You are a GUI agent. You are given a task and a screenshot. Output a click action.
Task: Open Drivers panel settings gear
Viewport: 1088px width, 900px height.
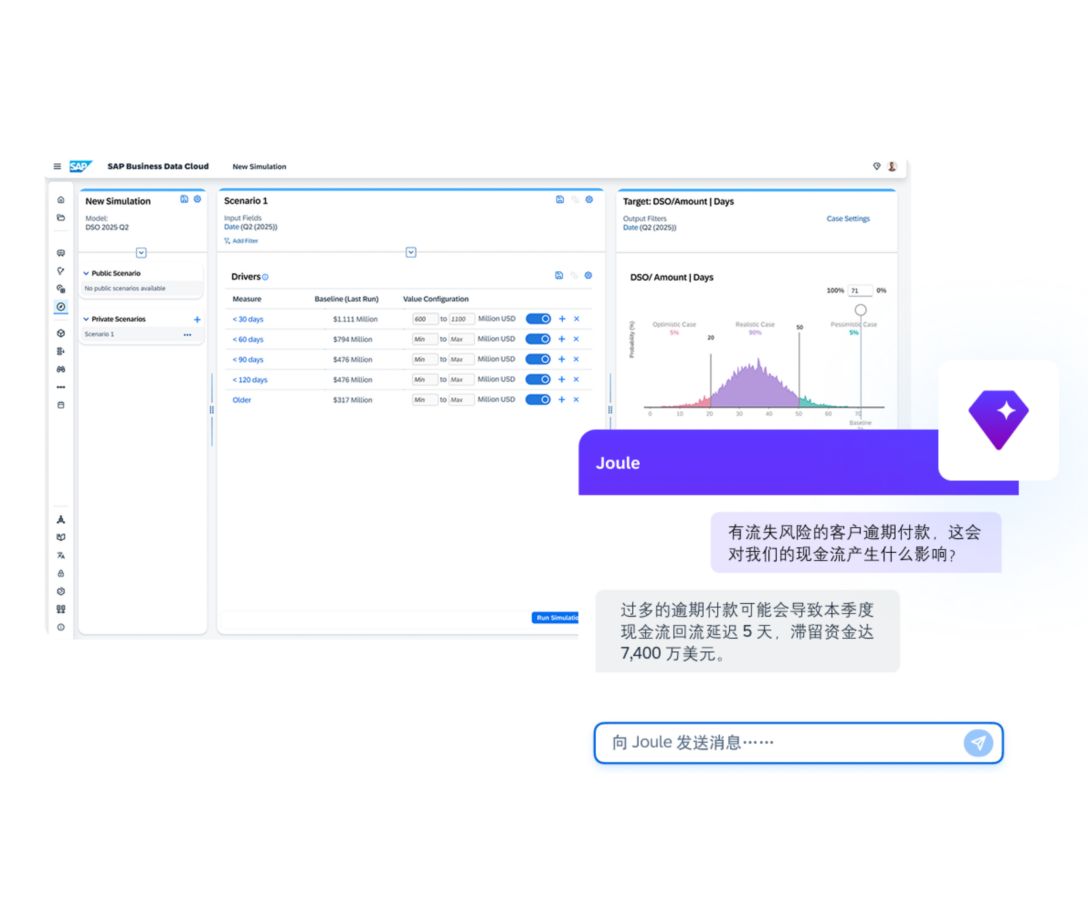(x=588, y=276)
